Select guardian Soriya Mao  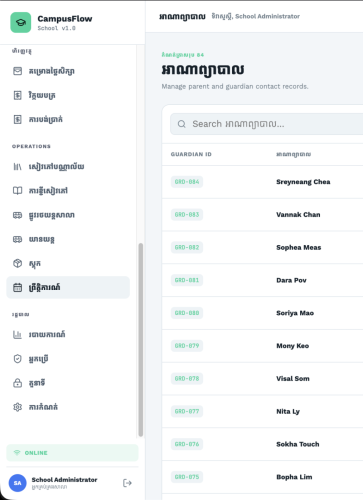coord(295,313)
